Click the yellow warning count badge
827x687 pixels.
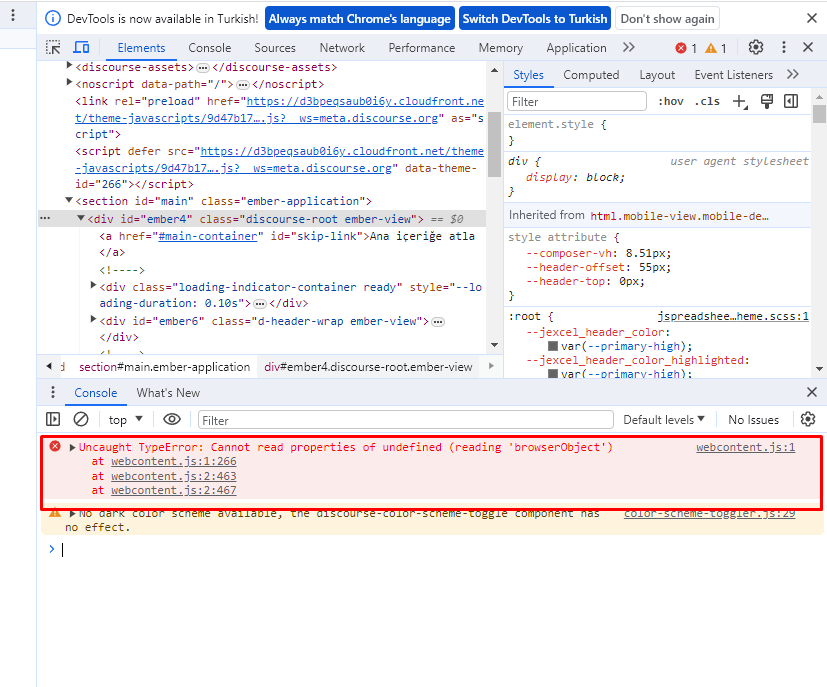coord(716,48)
